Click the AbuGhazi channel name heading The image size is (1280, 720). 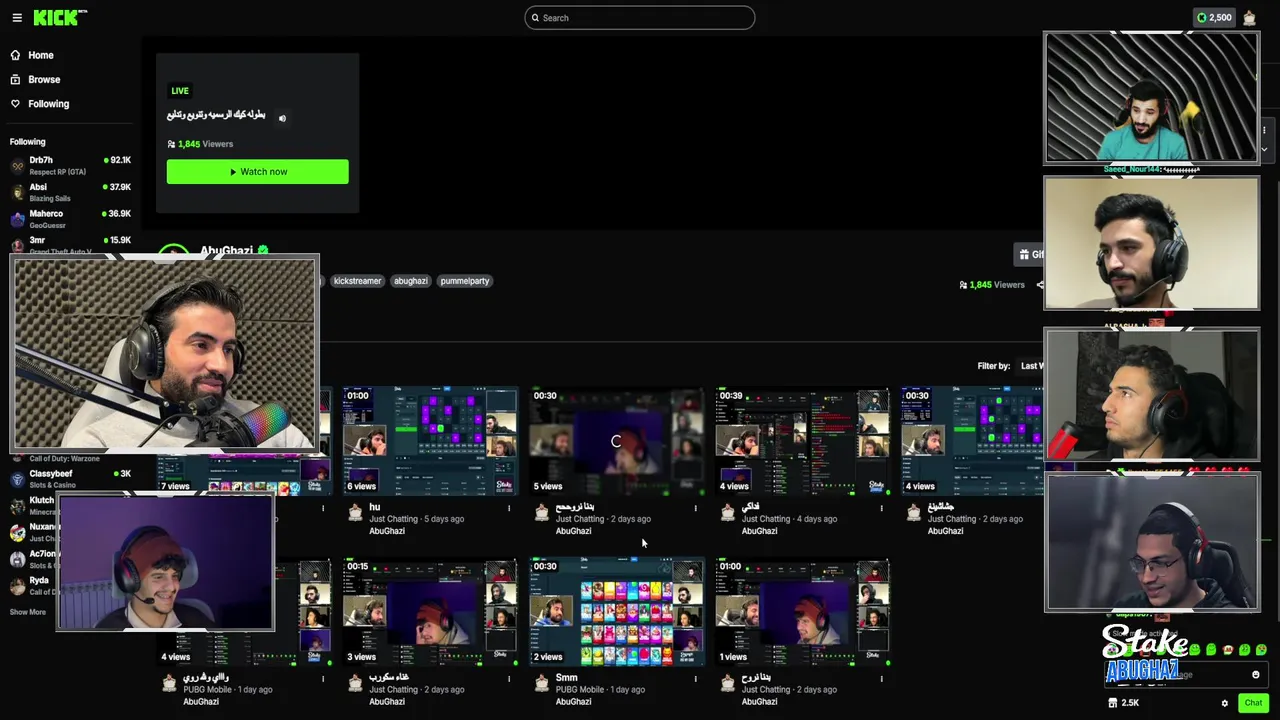pyautogui.click(x=226, y=250)
